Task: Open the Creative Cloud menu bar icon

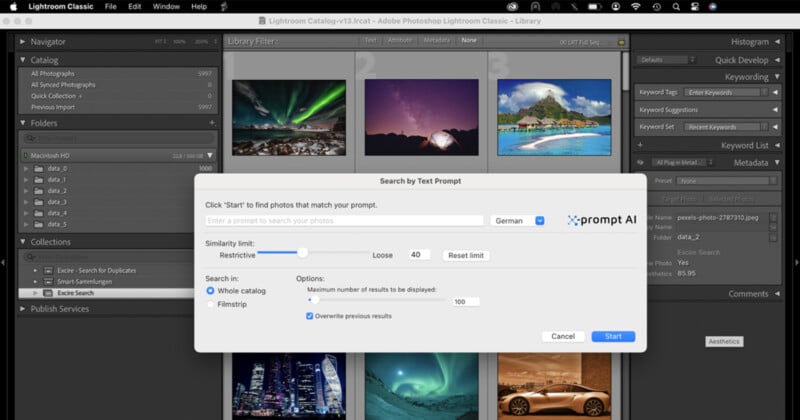Action: 512,7
